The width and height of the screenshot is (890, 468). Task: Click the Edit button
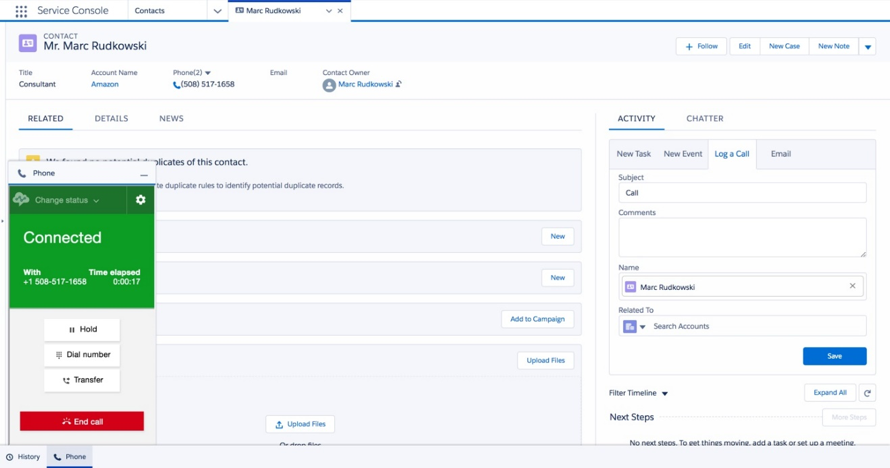point(744,47)
